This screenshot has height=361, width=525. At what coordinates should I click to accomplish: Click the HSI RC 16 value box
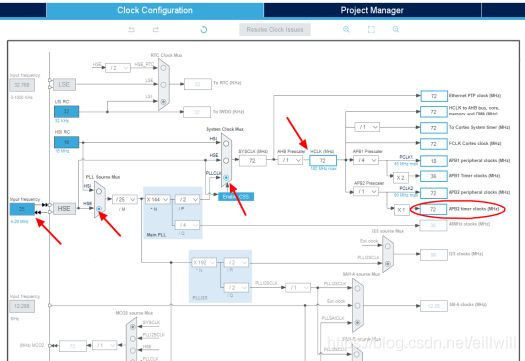click(x=67, y=142)
